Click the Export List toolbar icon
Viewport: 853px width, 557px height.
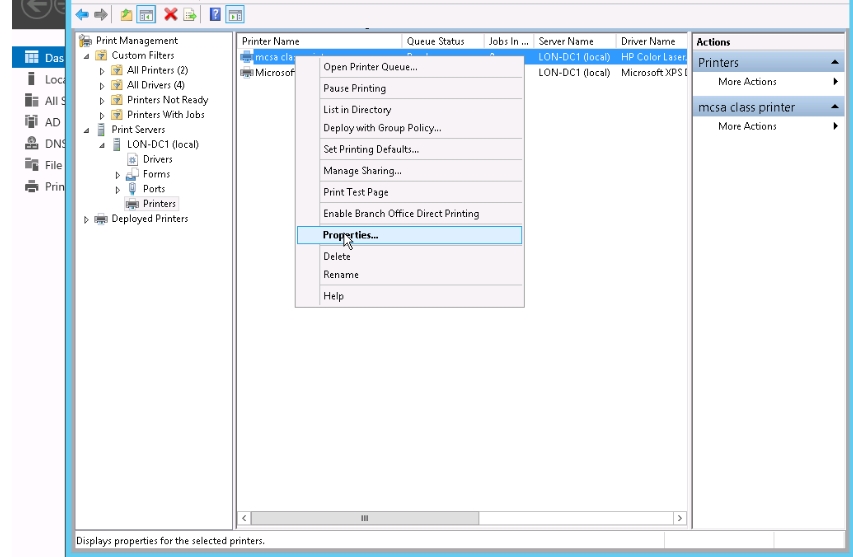click(x=189, y=15)
